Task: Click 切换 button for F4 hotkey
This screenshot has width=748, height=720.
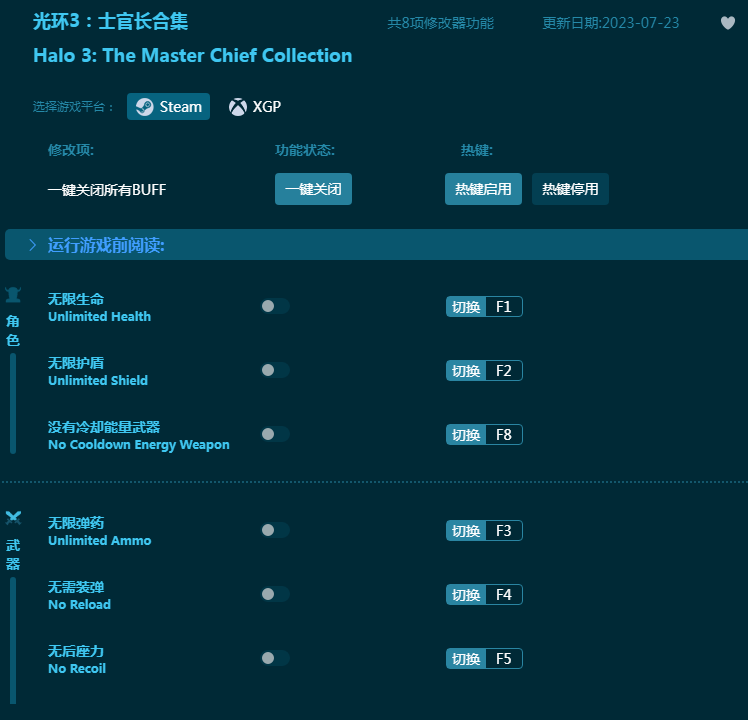Action: [466, 594]
